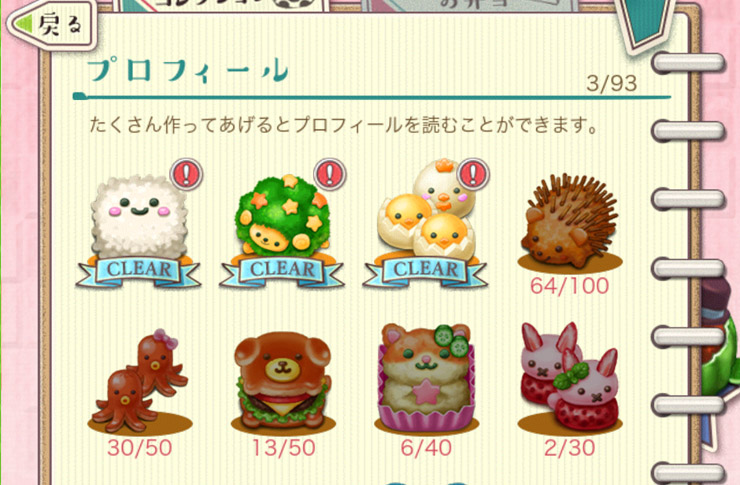
Task: Click CLEAR ribbon under egg chicks
Action: 426,272
